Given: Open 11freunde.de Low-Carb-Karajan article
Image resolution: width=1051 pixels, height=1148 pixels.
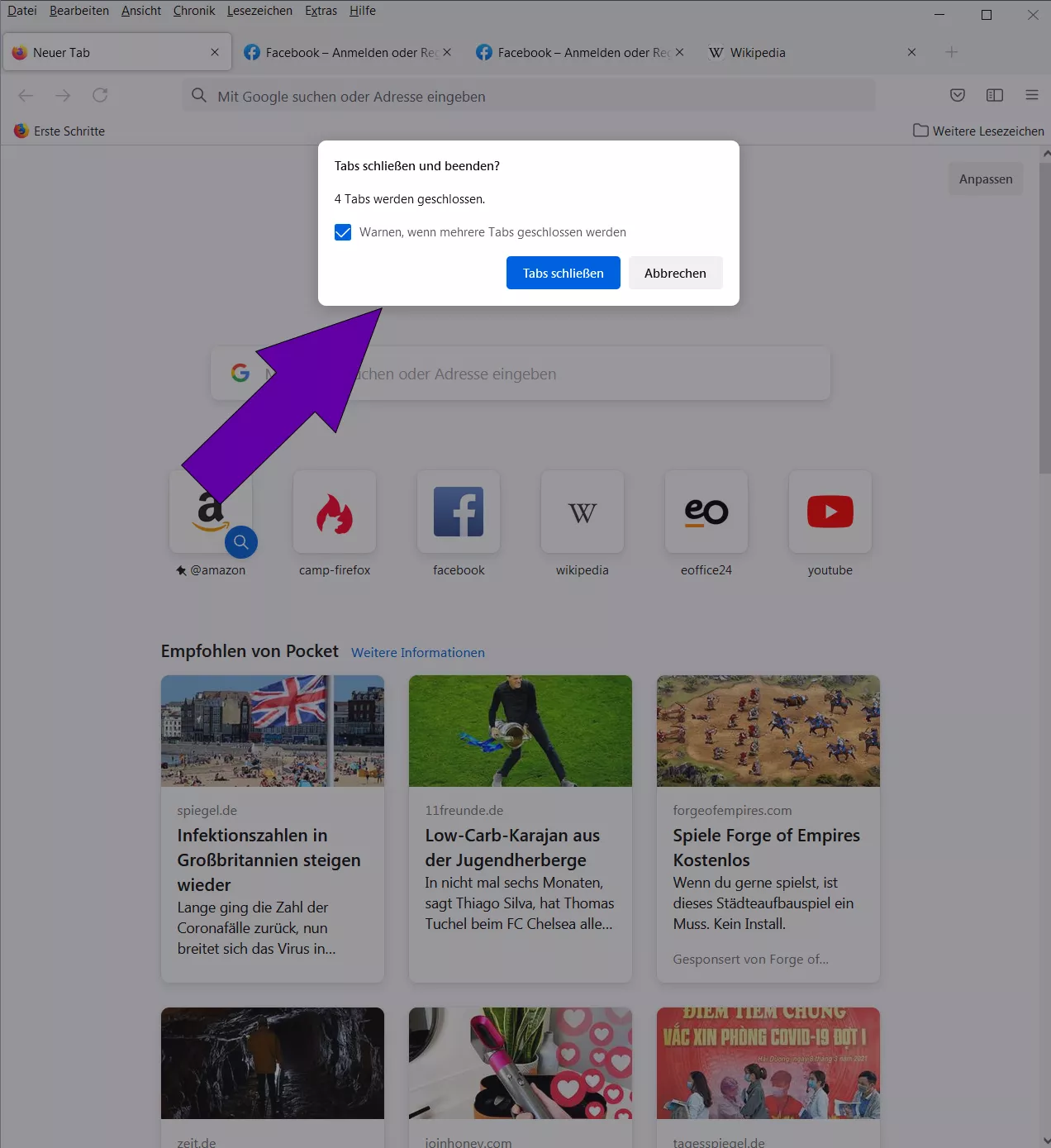Looking at the screenshot, I should tap(521, 829).
